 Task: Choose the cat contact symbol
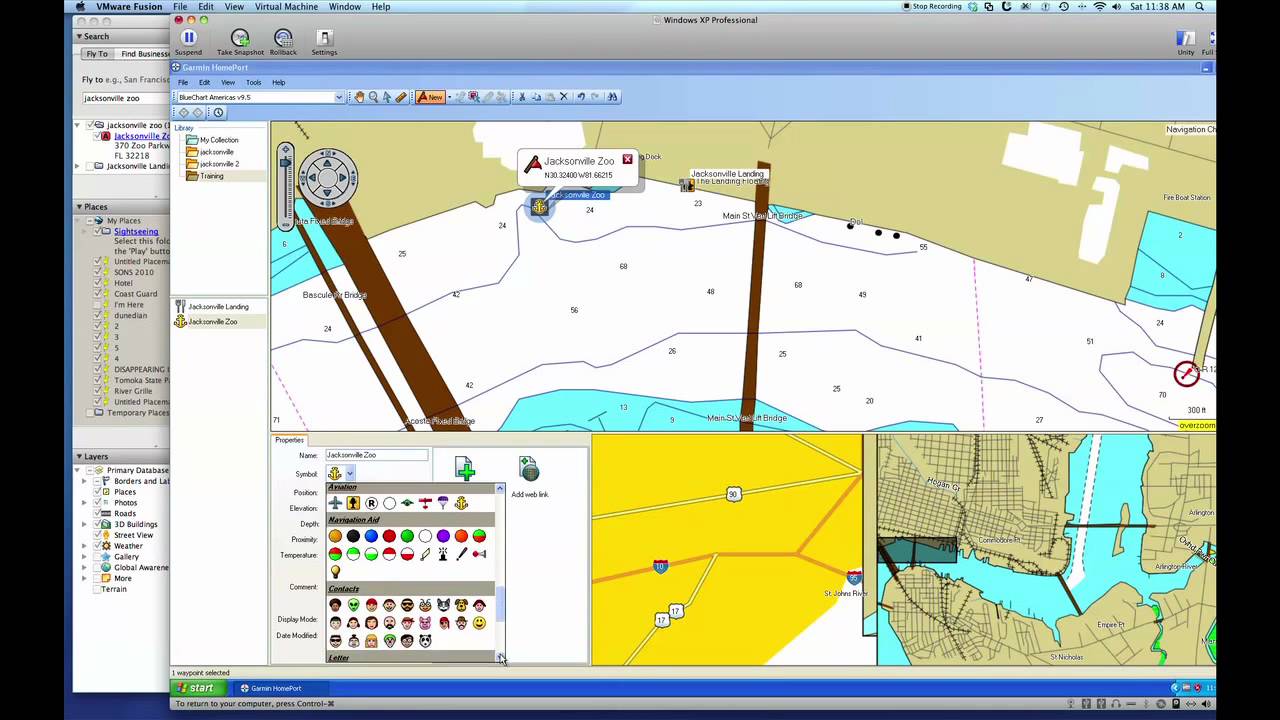[x=443, y=605]
